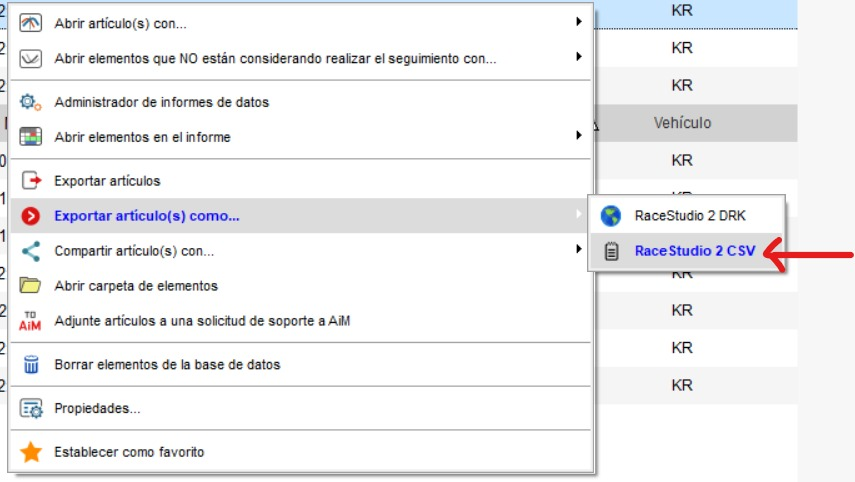Image resolution: width=855 pixels, height=482 pixels.
Task: Click the Propiedades settings icon
Action: coord(31,408)
